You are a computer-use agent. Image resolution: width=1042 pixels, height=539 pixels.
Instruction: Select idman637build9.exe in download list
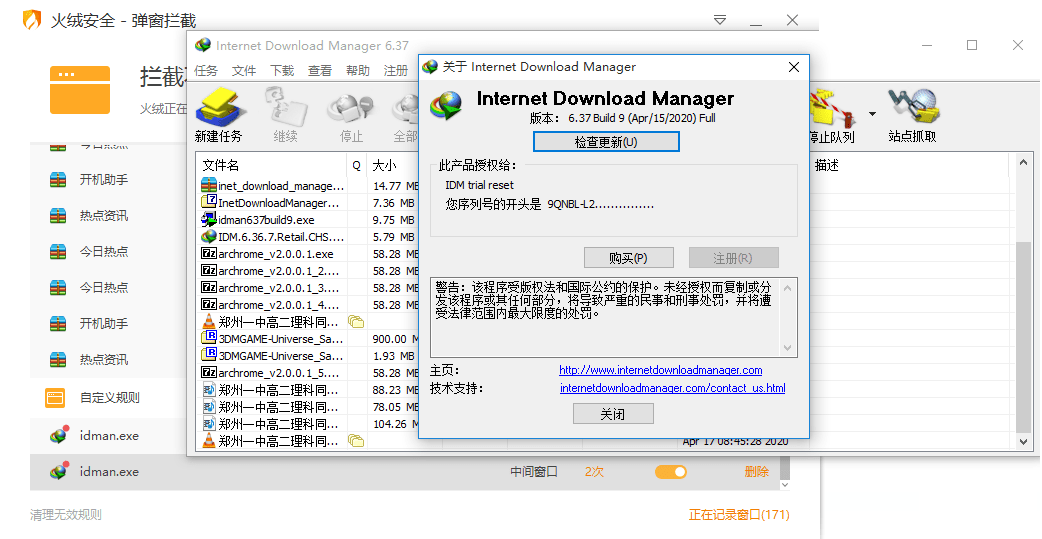(x=266, y=220)
